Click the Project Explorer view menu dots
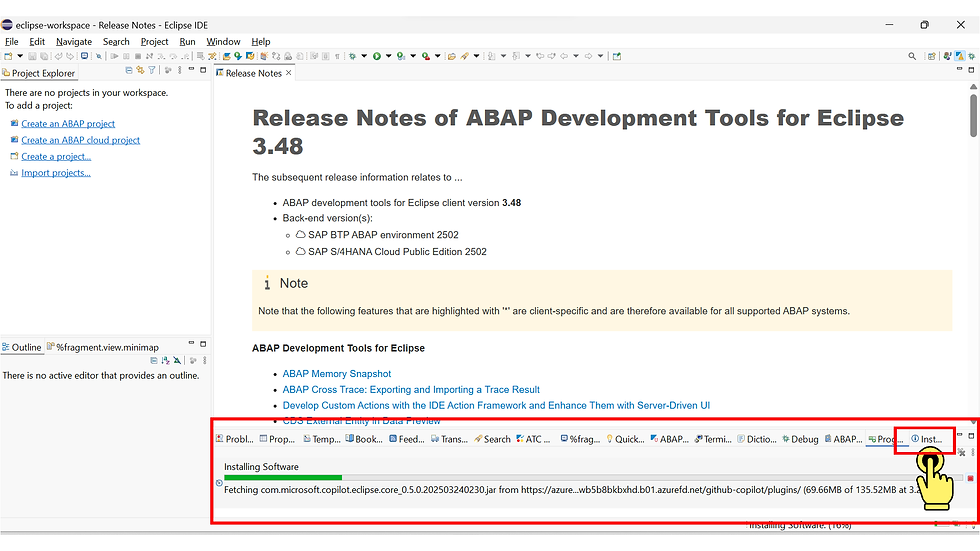This screenshot has width=980, height=551. click(x=179, y=71)
